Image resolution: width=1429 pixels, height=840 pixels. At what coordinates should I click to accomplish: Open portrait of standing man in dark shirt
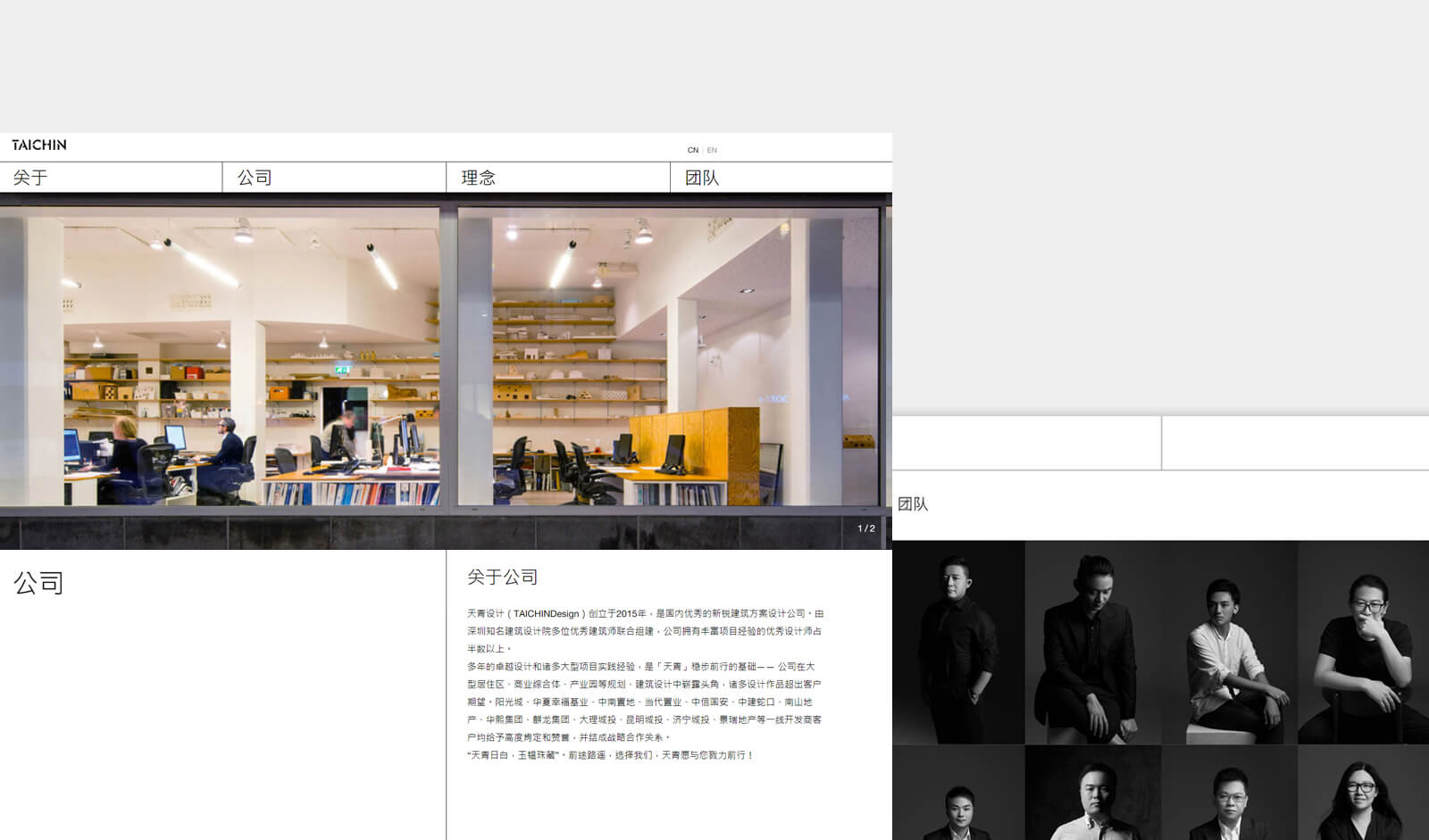pos(958,641)
